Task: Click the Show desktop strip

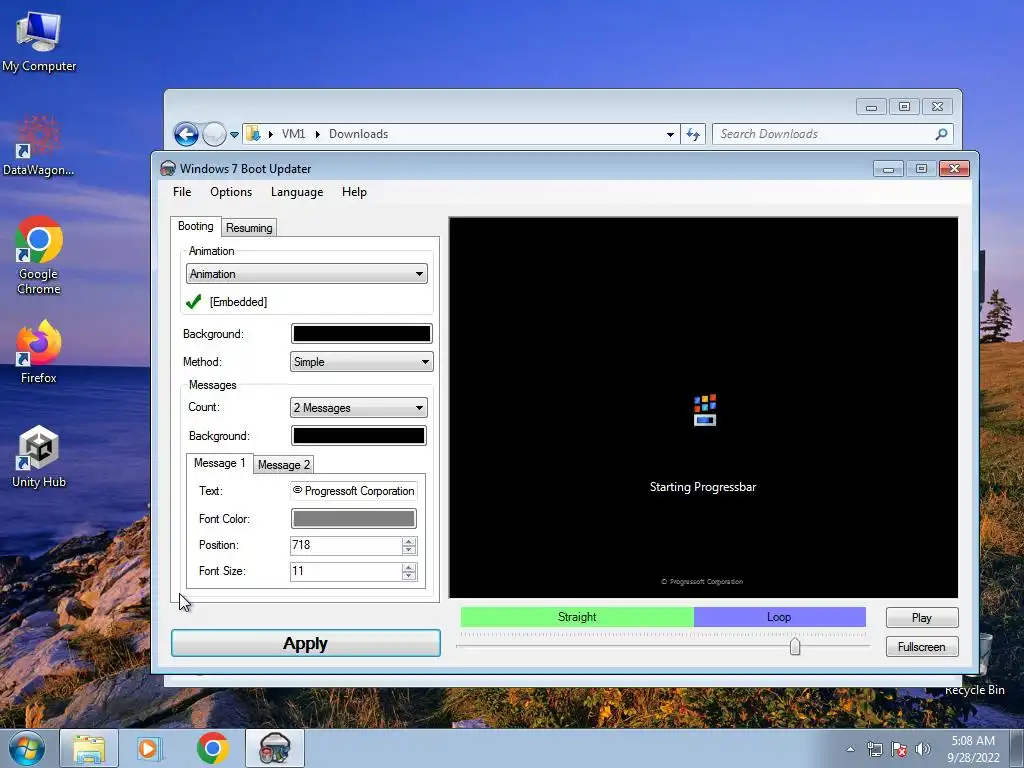Action: pos(1017,748)
